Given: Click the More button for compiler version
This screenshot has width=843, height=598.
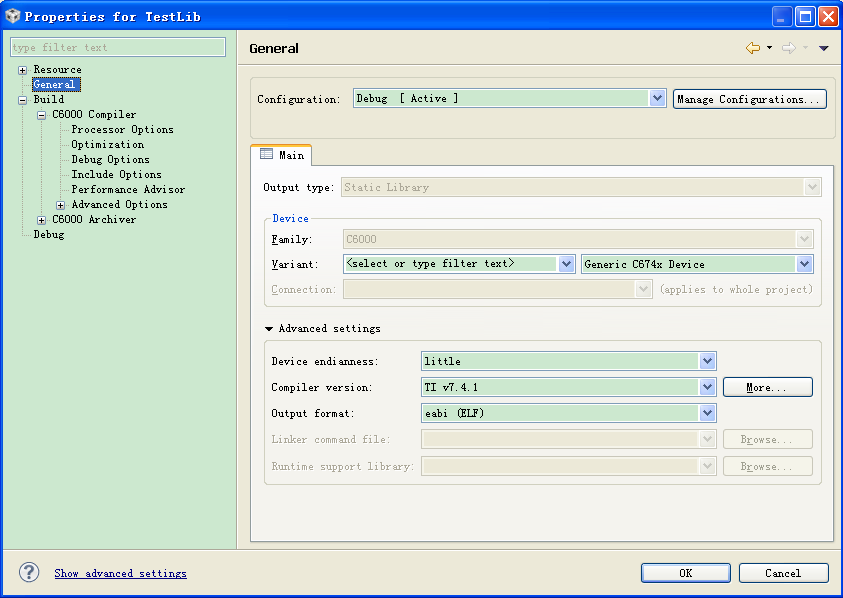Looking at the screenshot, I should click(767, 387).
